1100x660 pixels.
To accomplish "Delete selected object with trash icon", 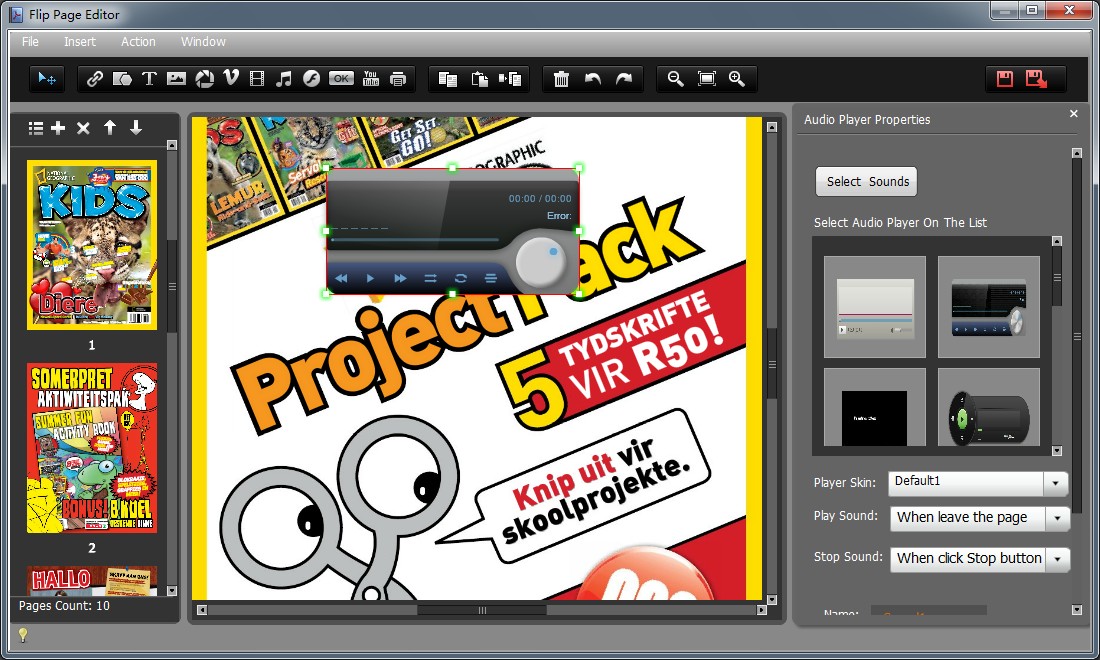I will click(x=561, y=79).
